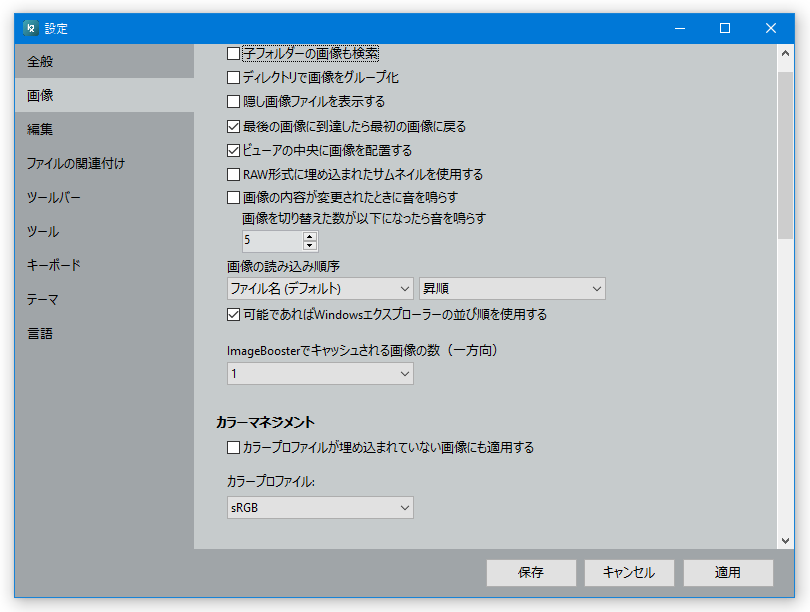810x612 pixels.
Task: Select the ツール settings tab
Action: [104, 231]
